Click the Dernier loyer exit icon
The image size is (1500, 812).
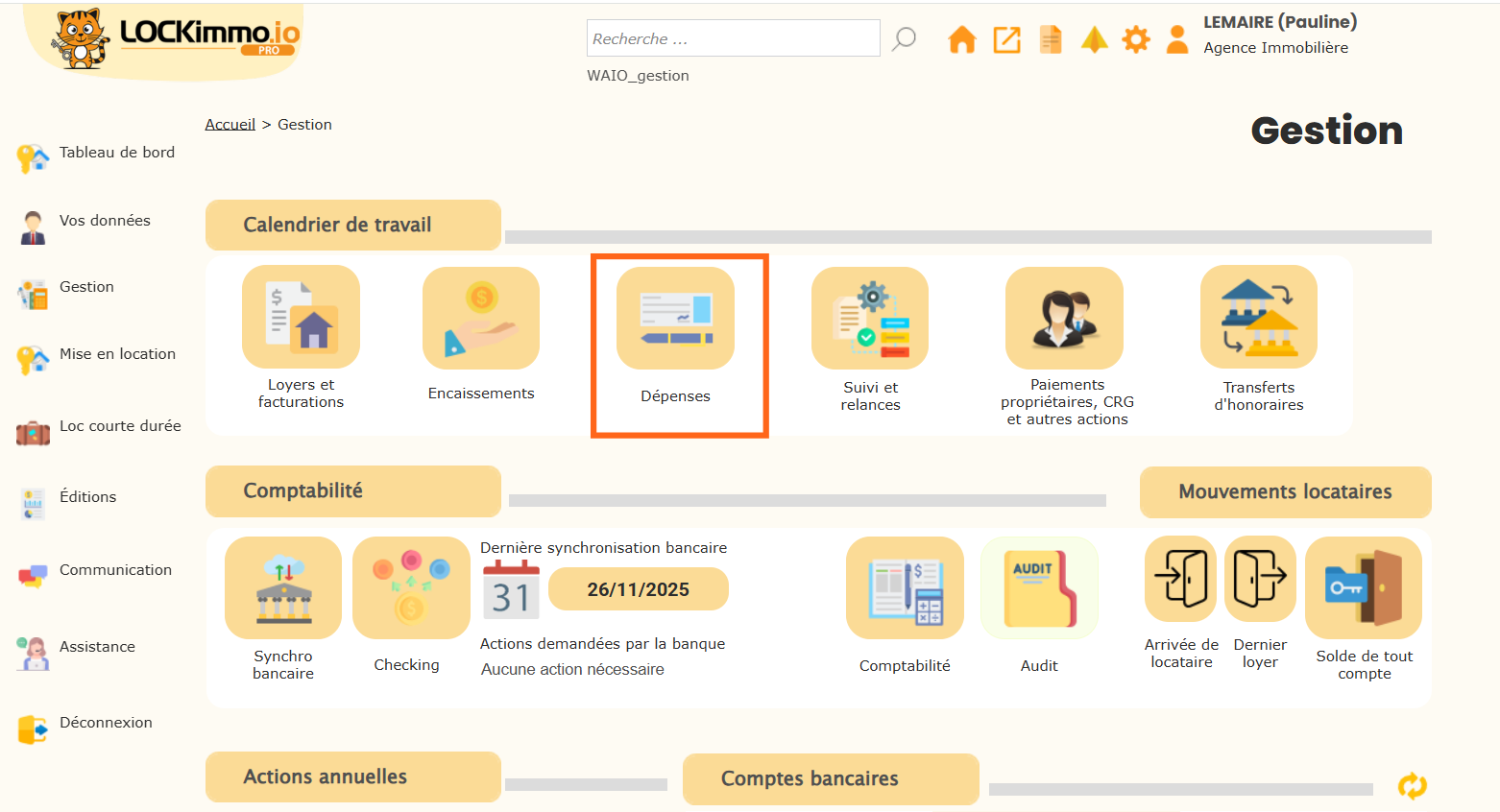[1260, 579]
